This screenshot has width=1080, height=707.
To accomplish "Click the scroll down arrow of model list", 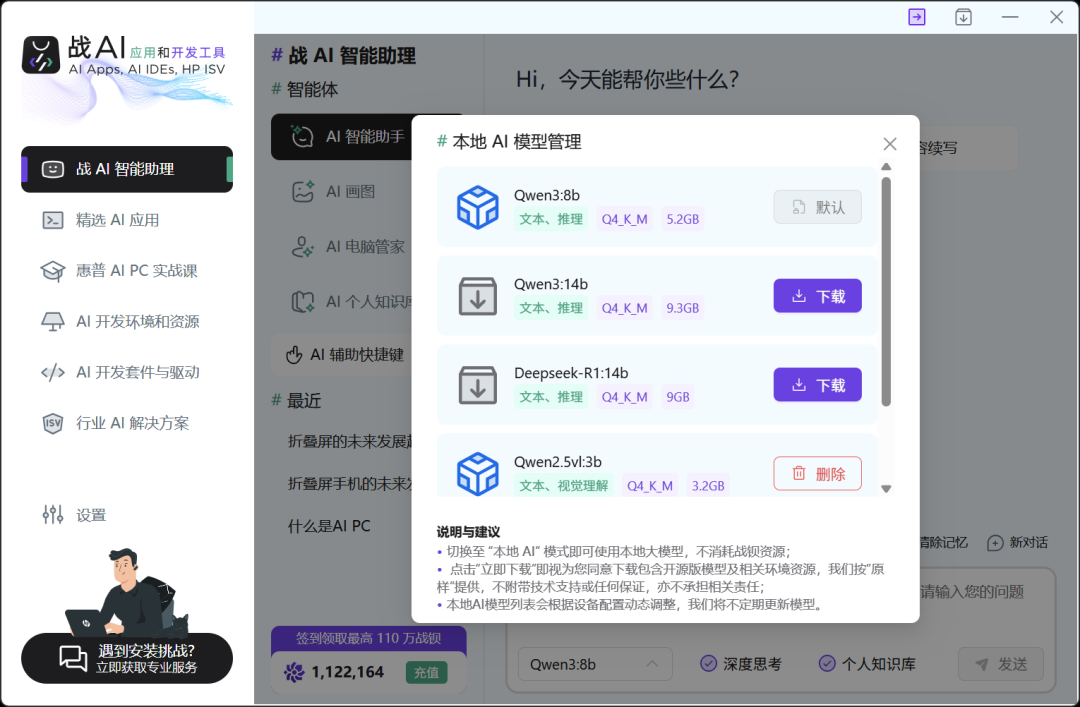I will coord(886,489).
